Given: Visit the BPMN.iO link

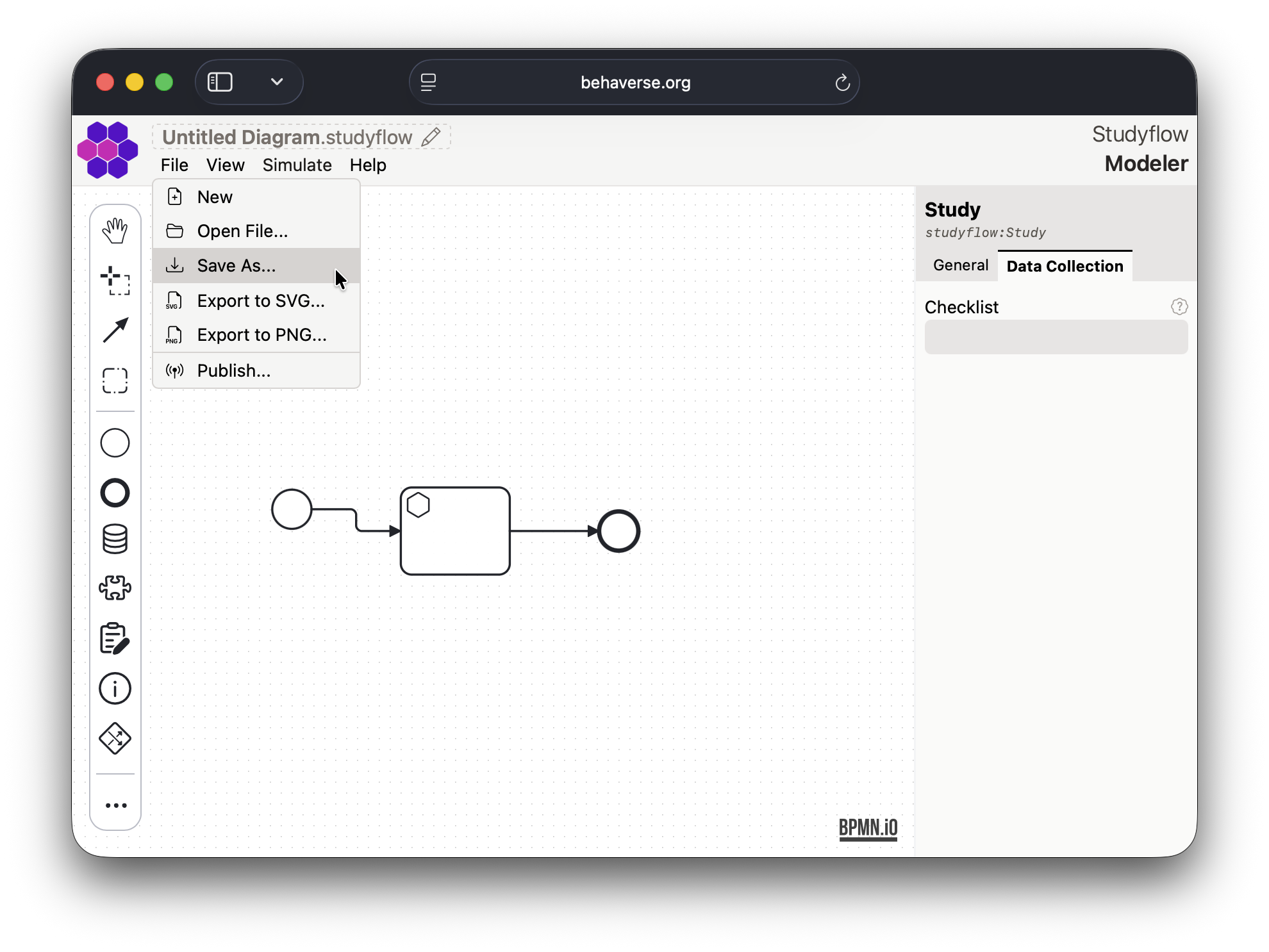Looking at the screenshot, I should tap(868, 828).
